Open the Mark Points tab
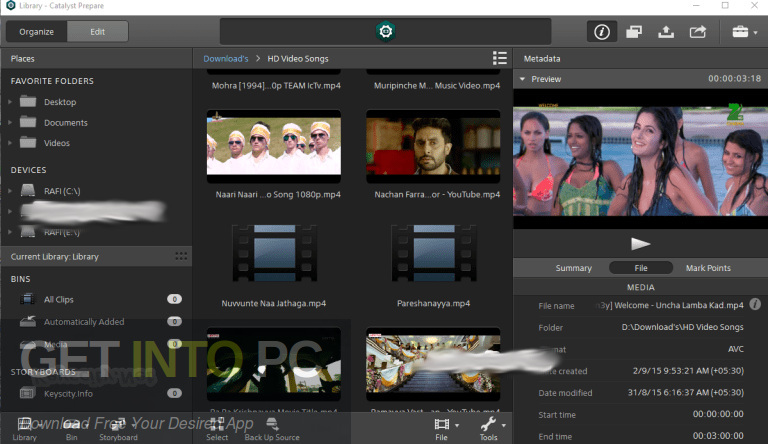Image resolution: width=768 pixels, height=444 pixels. click(708, 268)
